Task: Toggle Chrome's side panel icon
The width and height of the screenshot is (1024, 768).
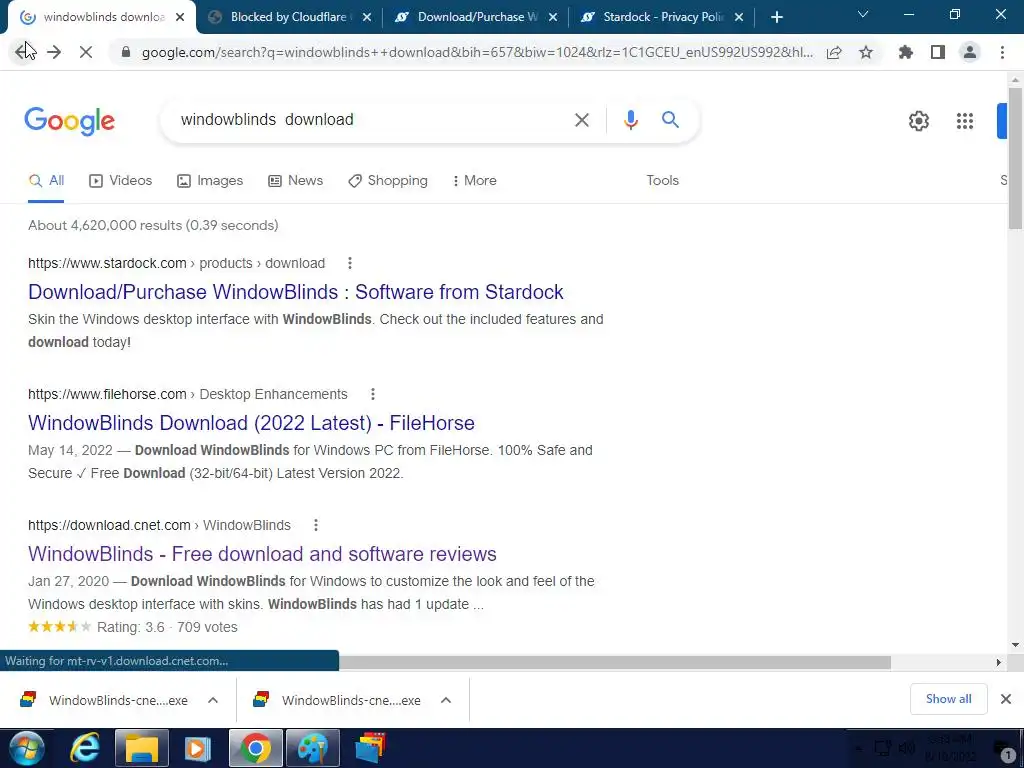Action: coord(938,52)
